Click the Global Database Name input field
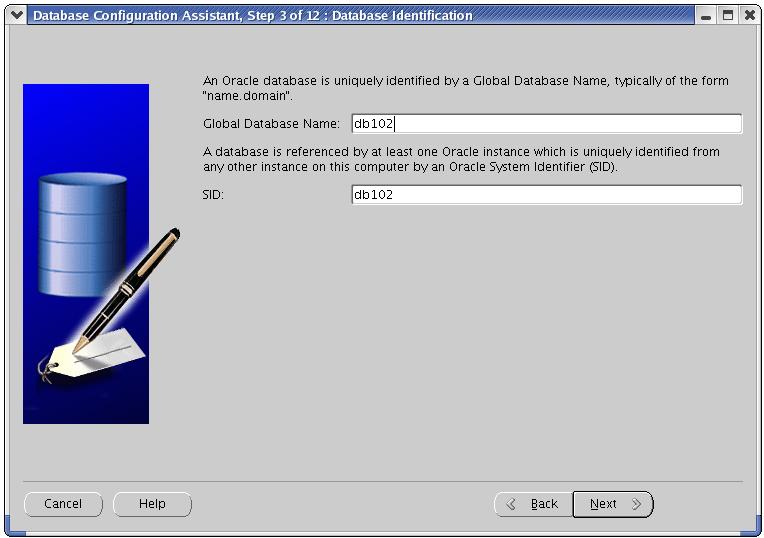The image size is (764, 538). coord(546,124)
